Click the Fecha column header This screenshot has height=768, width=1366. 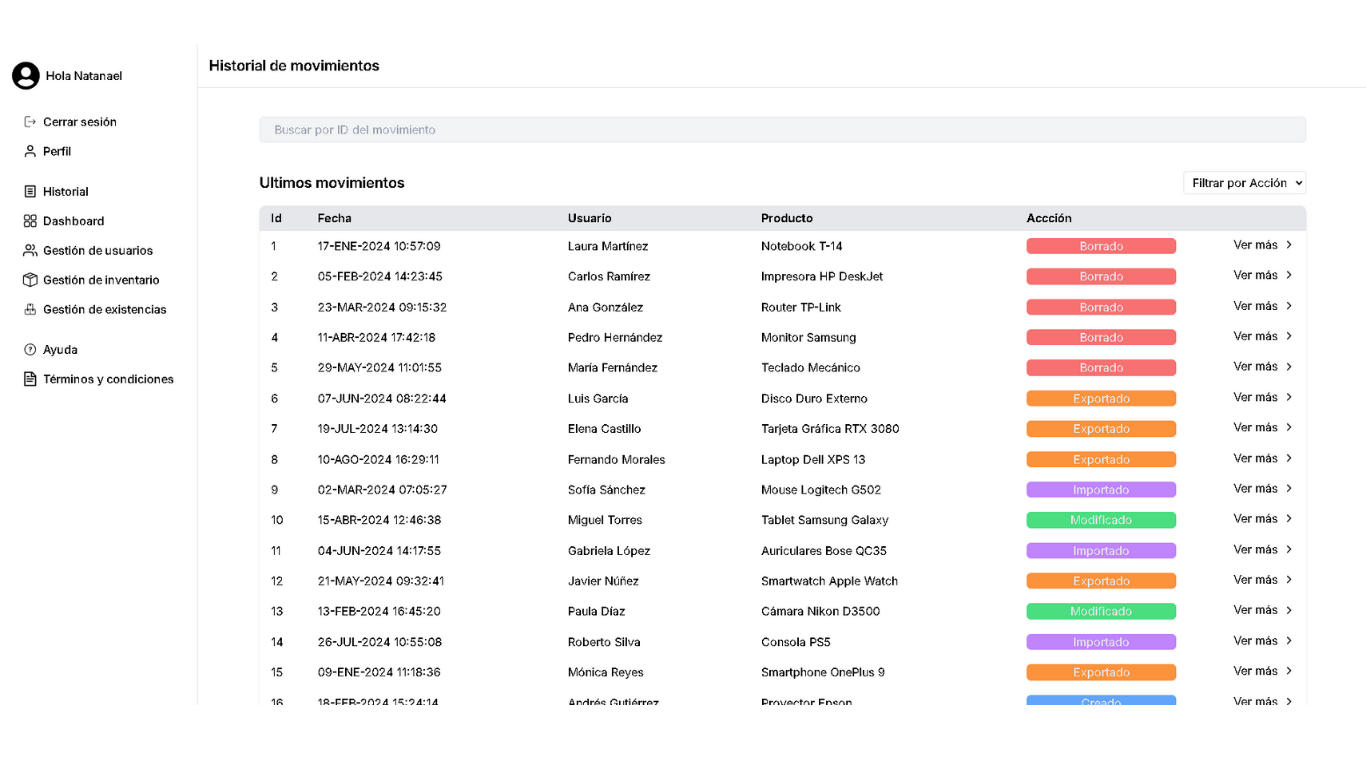click(335, 218)
